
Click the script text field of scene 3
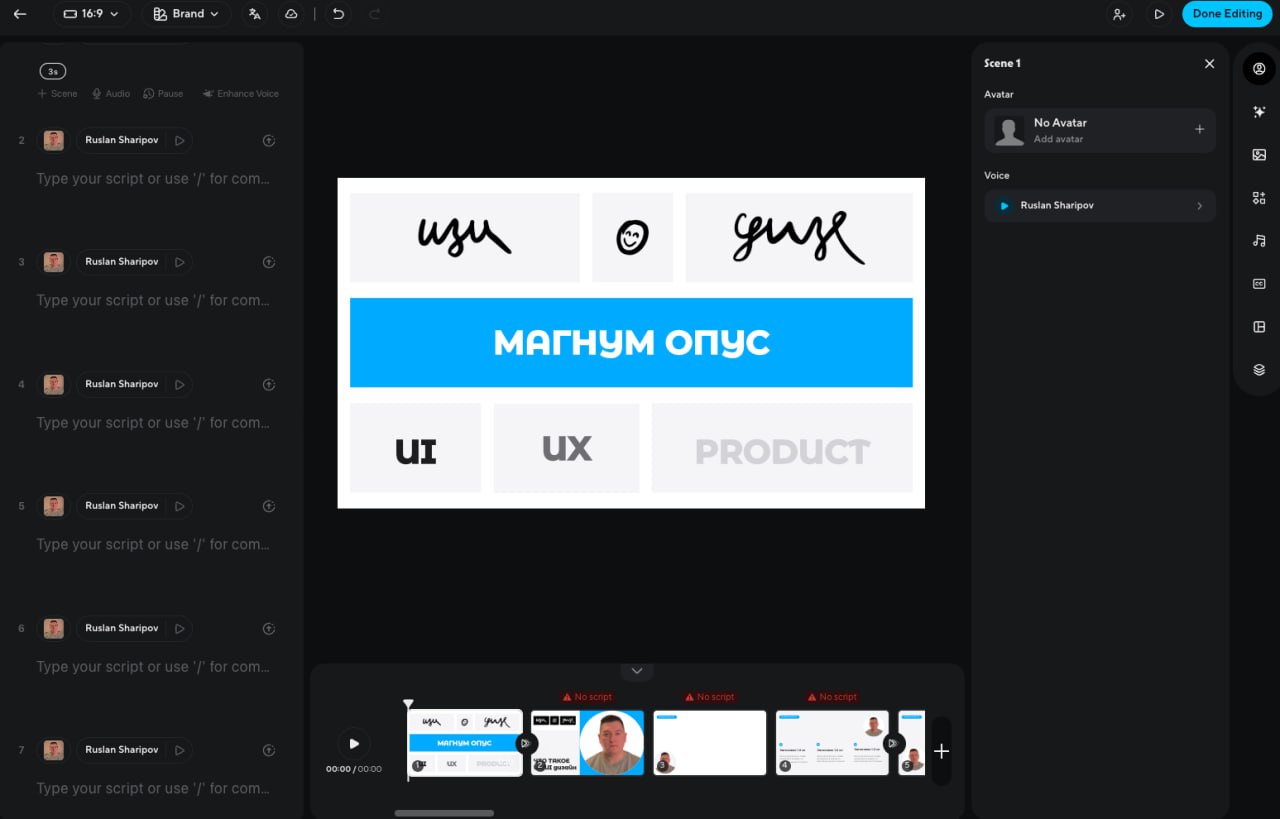[x=154, y=301]
